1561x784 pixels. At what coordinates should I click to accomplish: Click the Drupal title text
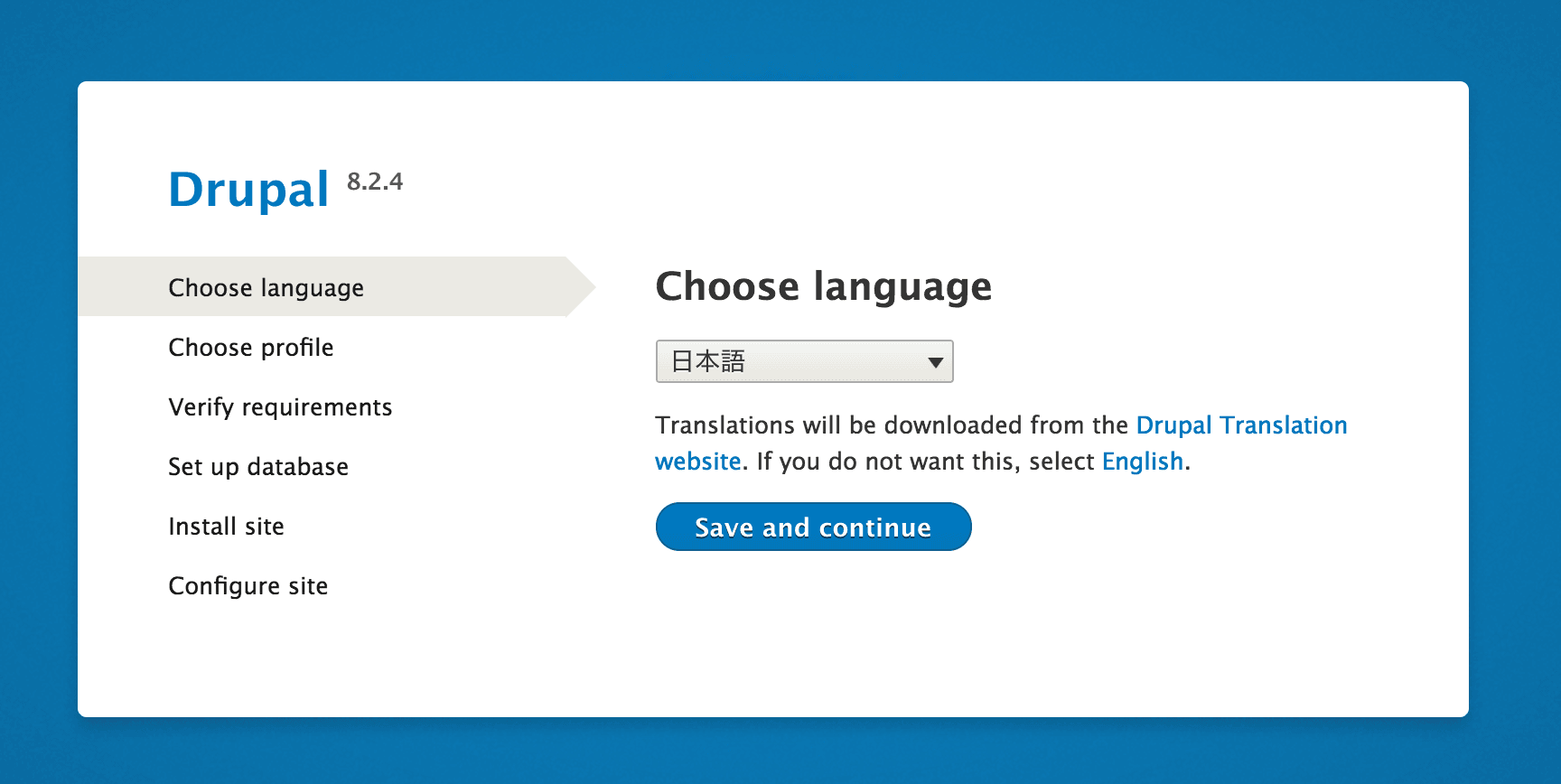248,190
